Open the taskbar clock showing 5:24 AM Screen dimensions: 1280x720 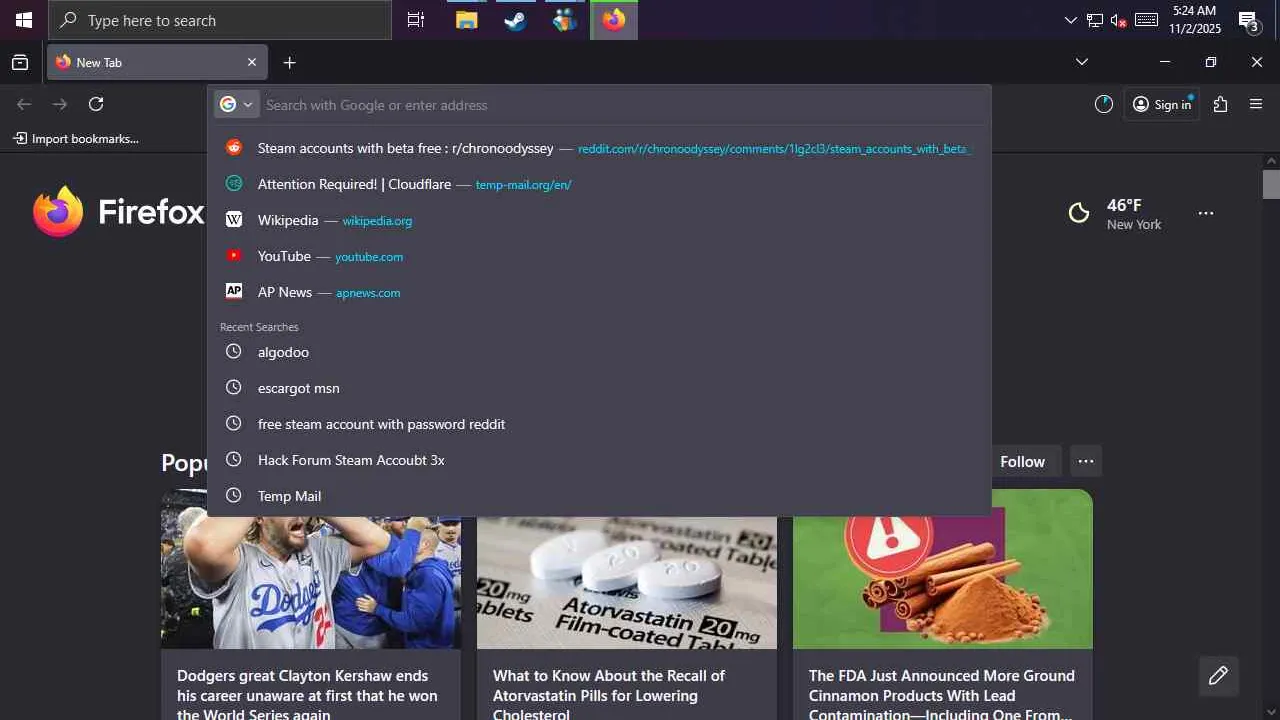1194,20
